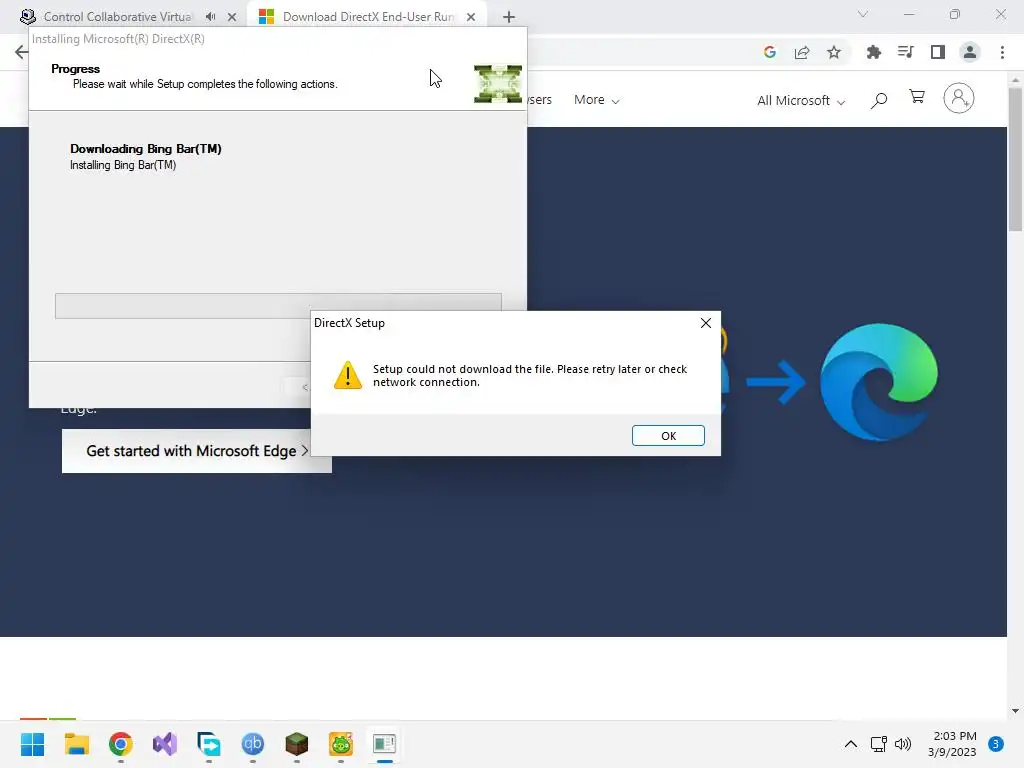Open the tab search chevron

863,14
